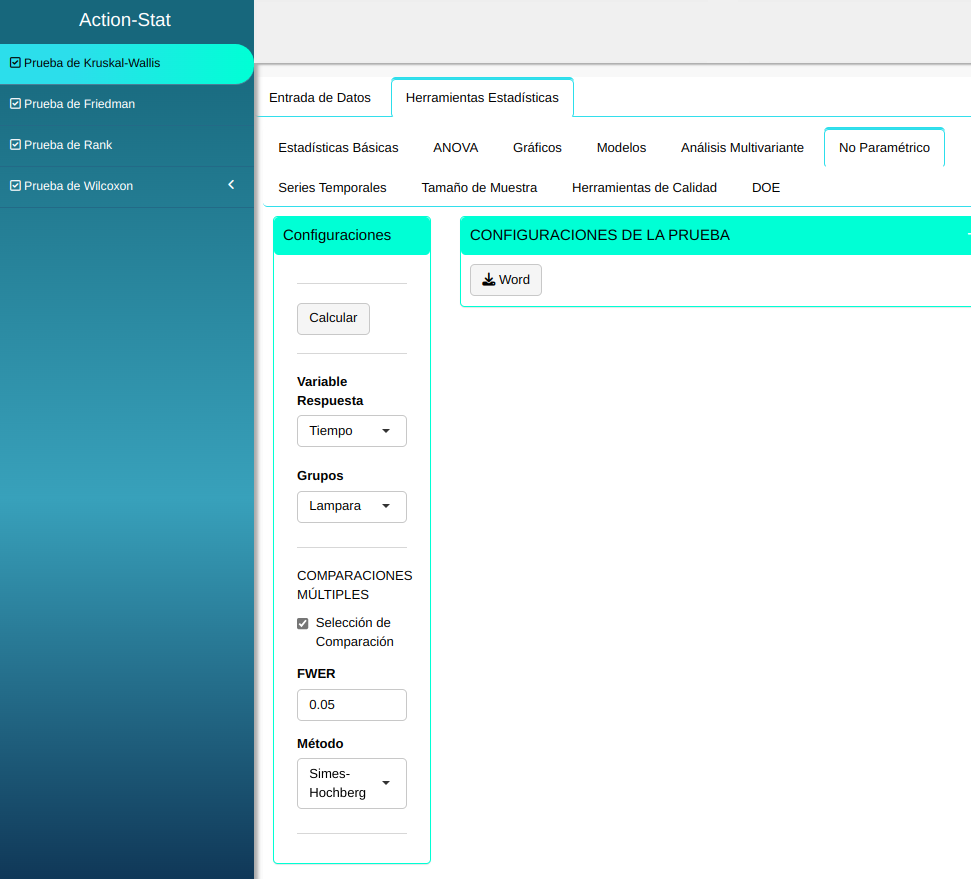The height and width of the screenshot is (879, 971).
Task: Click the check icon beside Prueba de Rank
Action: coord(15,145)
